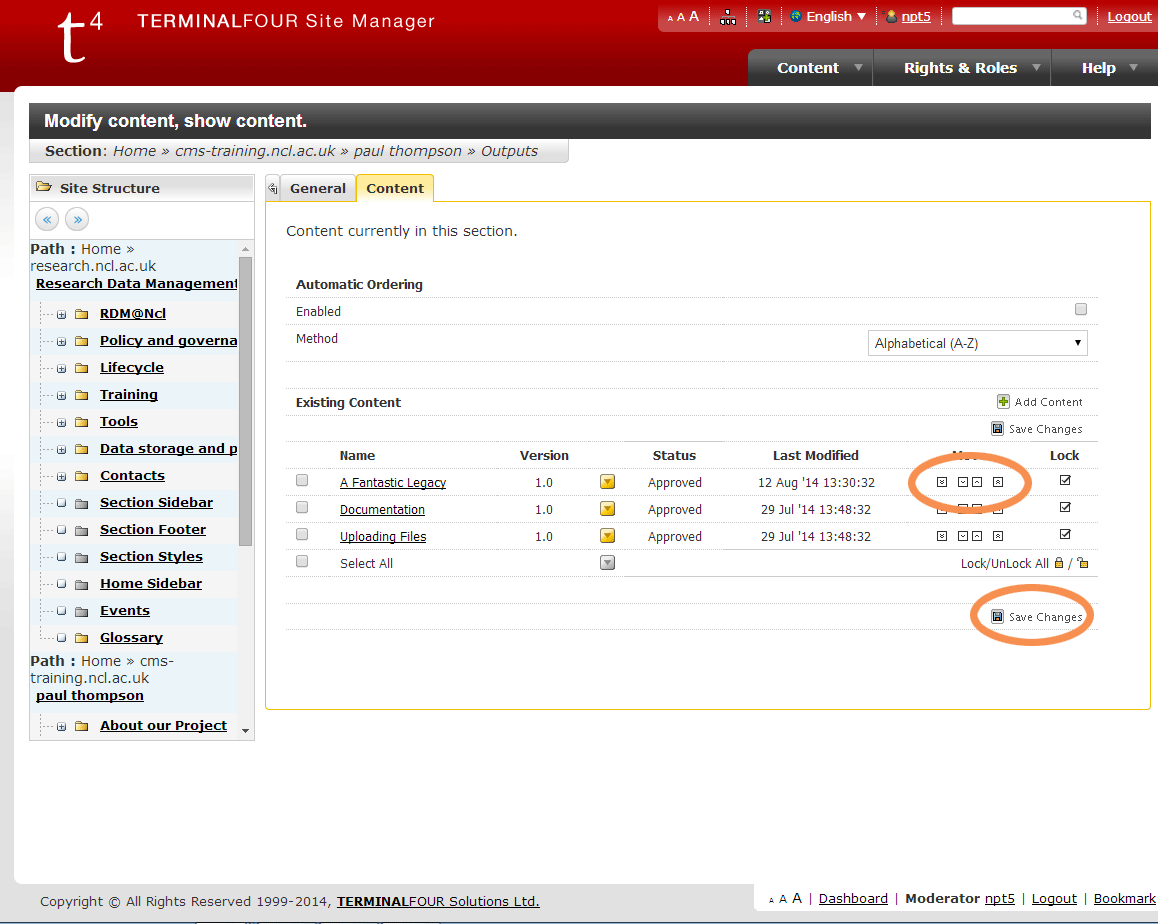
Task: Save Changes using the bottom button
Action: tap(1036, 617)
